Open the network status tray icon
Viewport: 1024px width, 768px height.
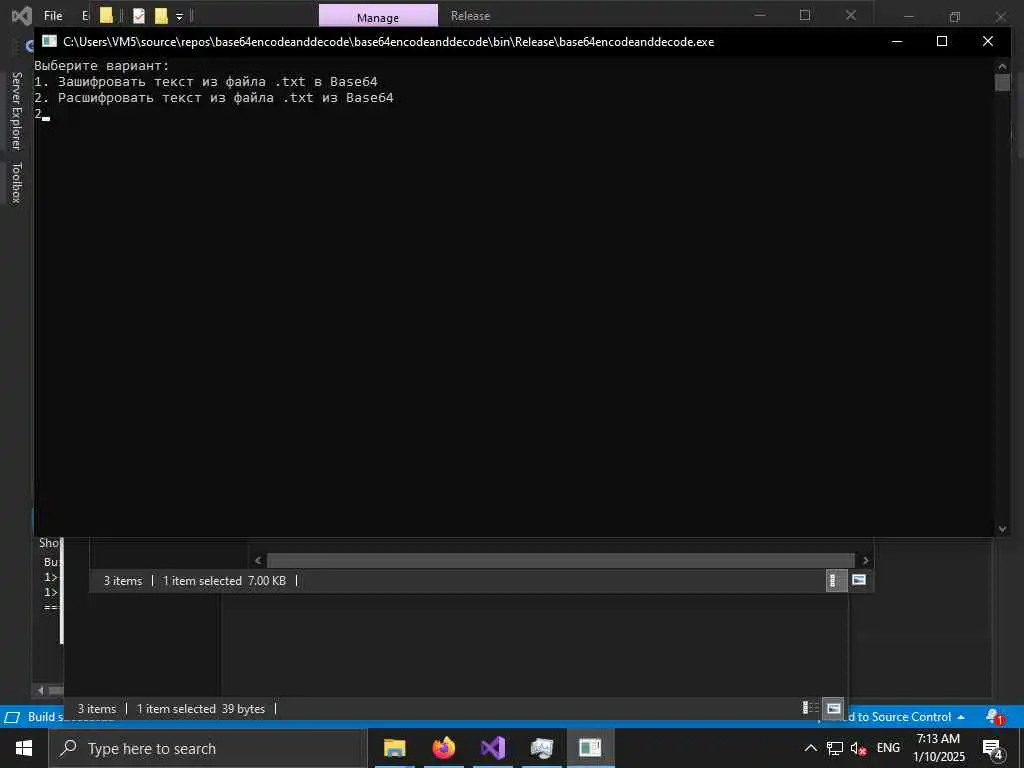coord(835,748)
